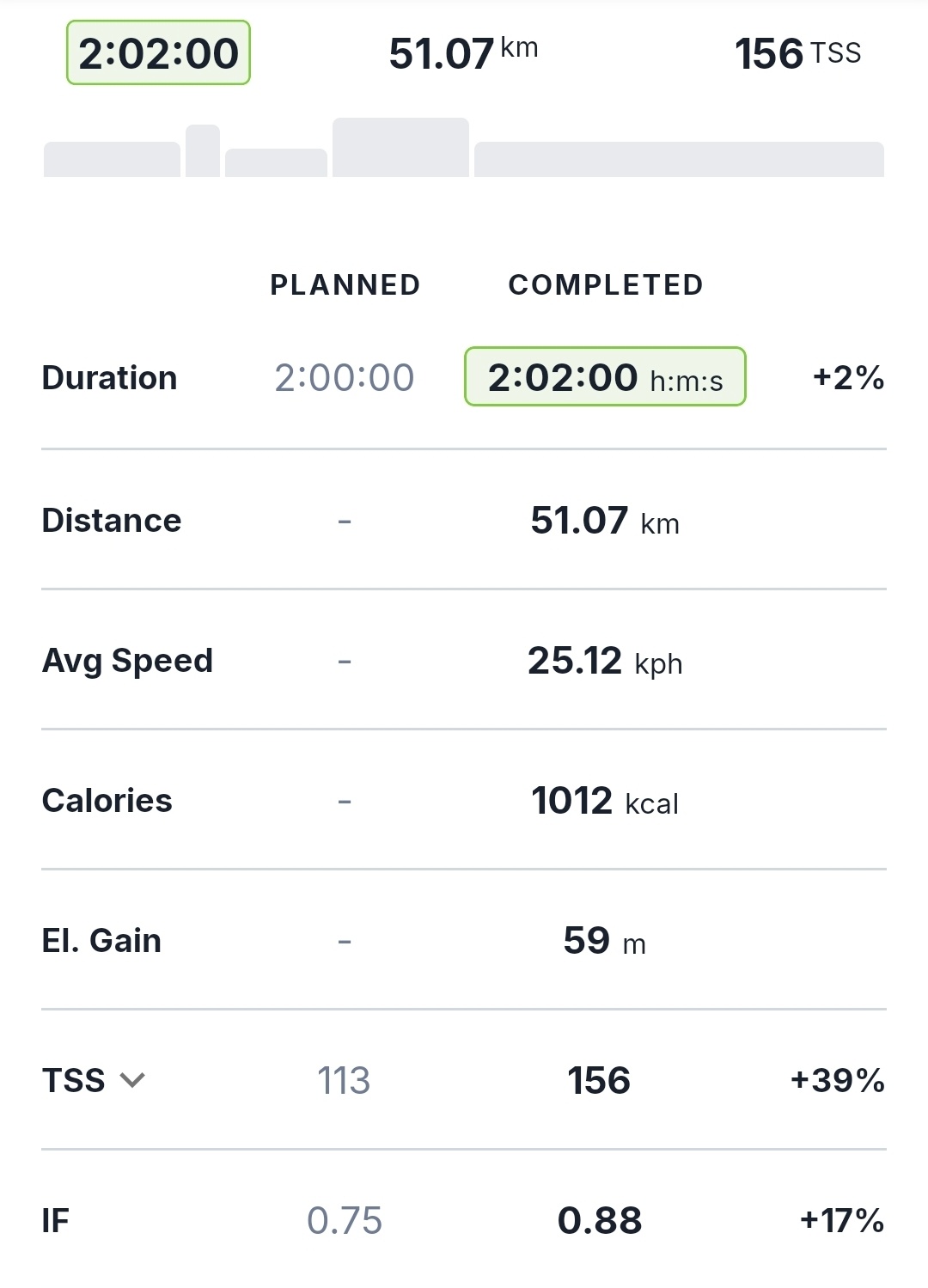Image resolution: width=928 pixels, height=1288 pixels.
Task: Tap the long final block of workout graph
Action: 679,160
